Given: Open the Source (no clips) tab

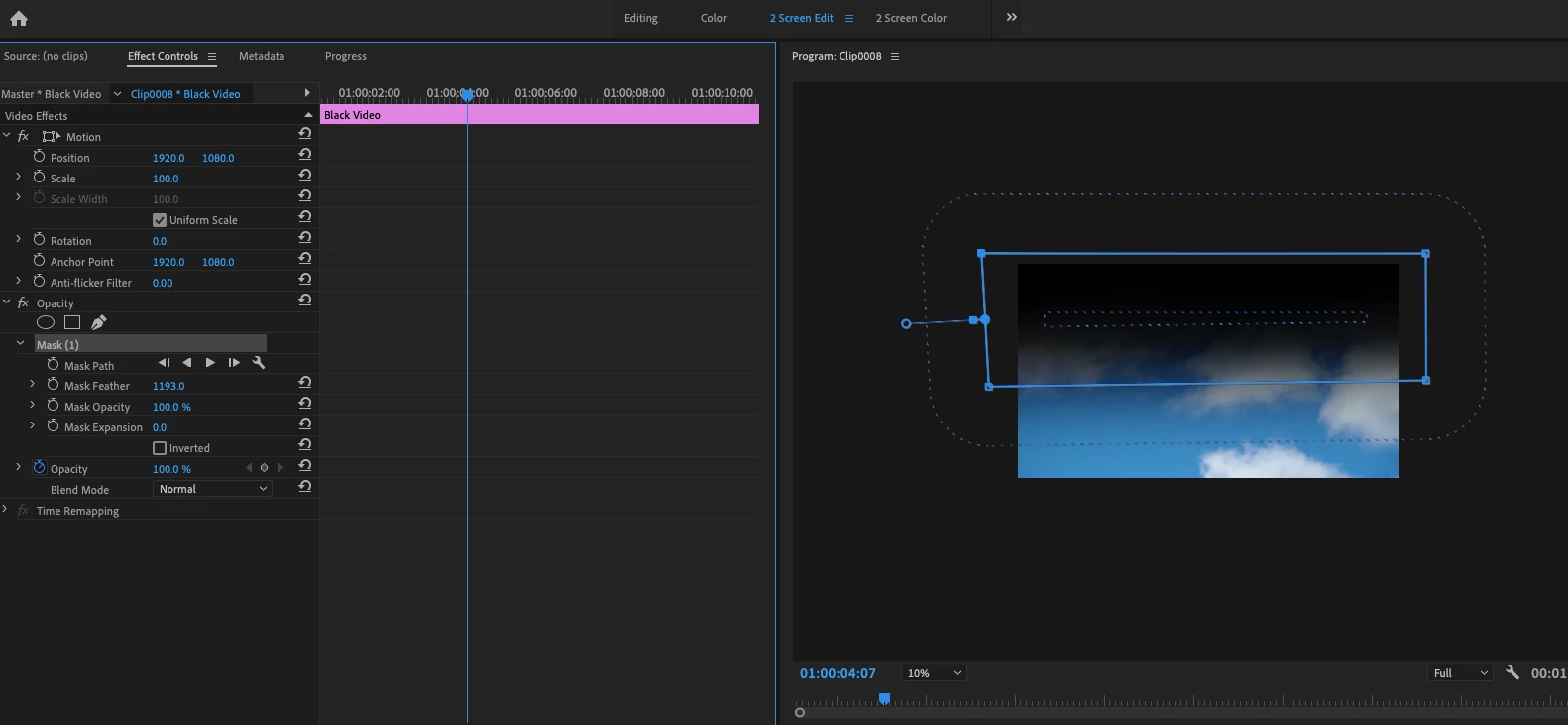Looking at the screenshot, I should (x=46, y=56).
